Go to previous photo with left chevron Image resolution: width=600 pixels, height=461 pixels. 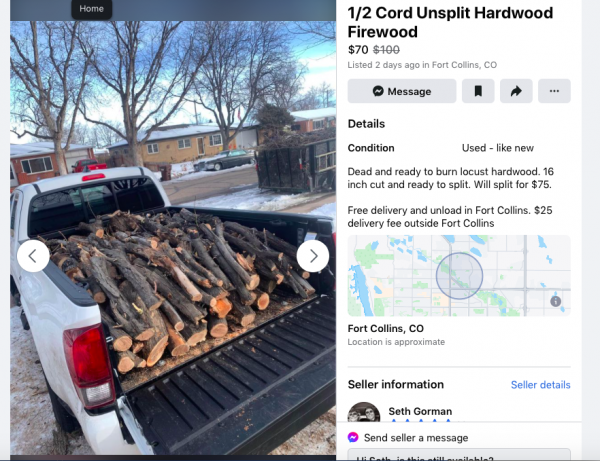pos(33,256)
